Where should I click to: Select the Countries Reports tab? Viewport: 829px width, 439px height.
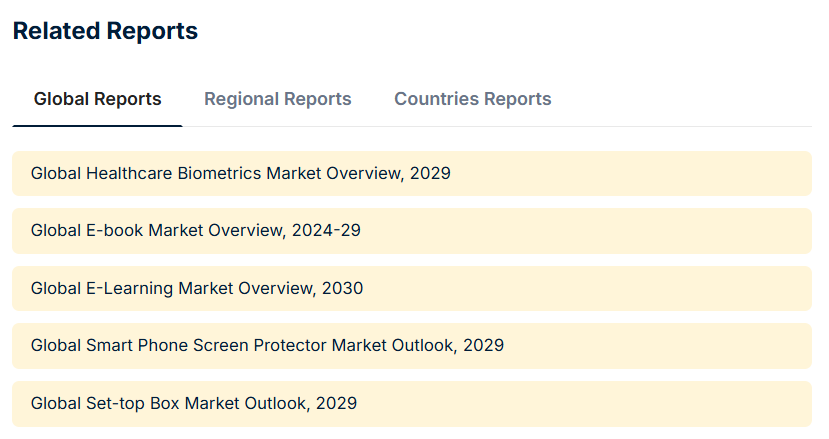[472, 99]
